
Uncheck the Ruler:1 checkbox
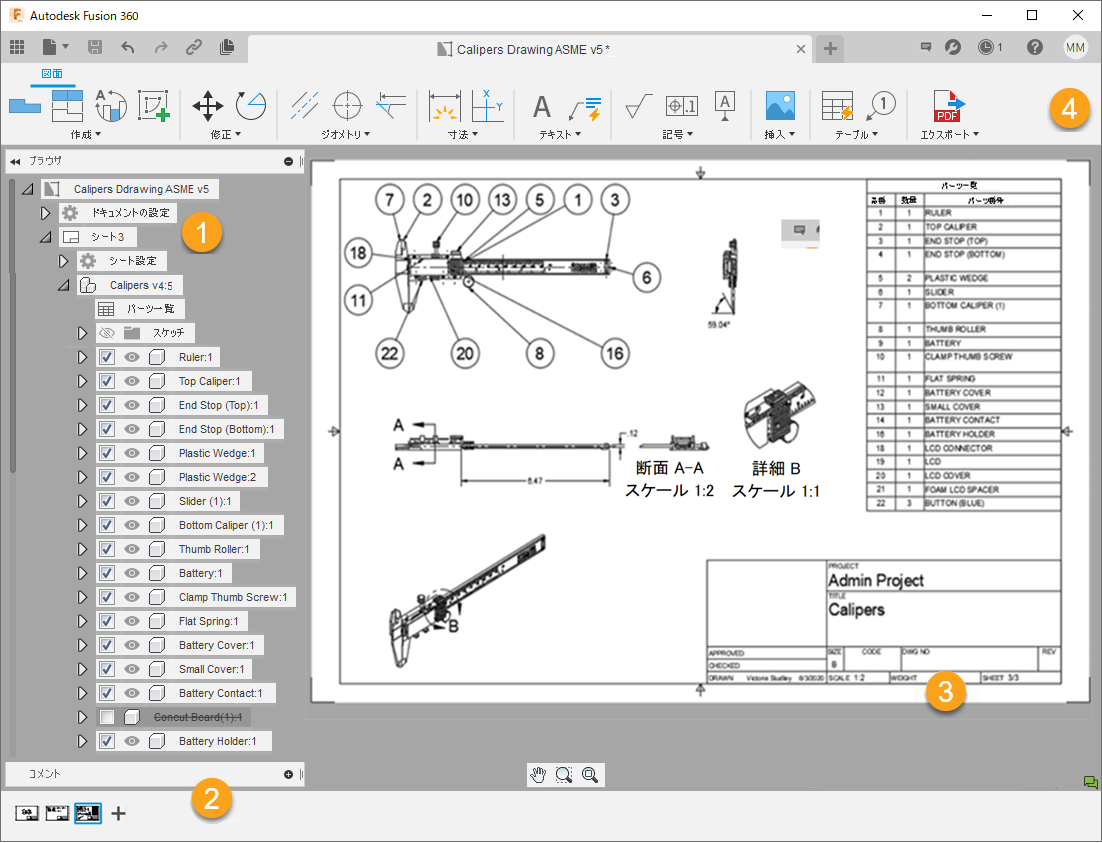[106, 357]
